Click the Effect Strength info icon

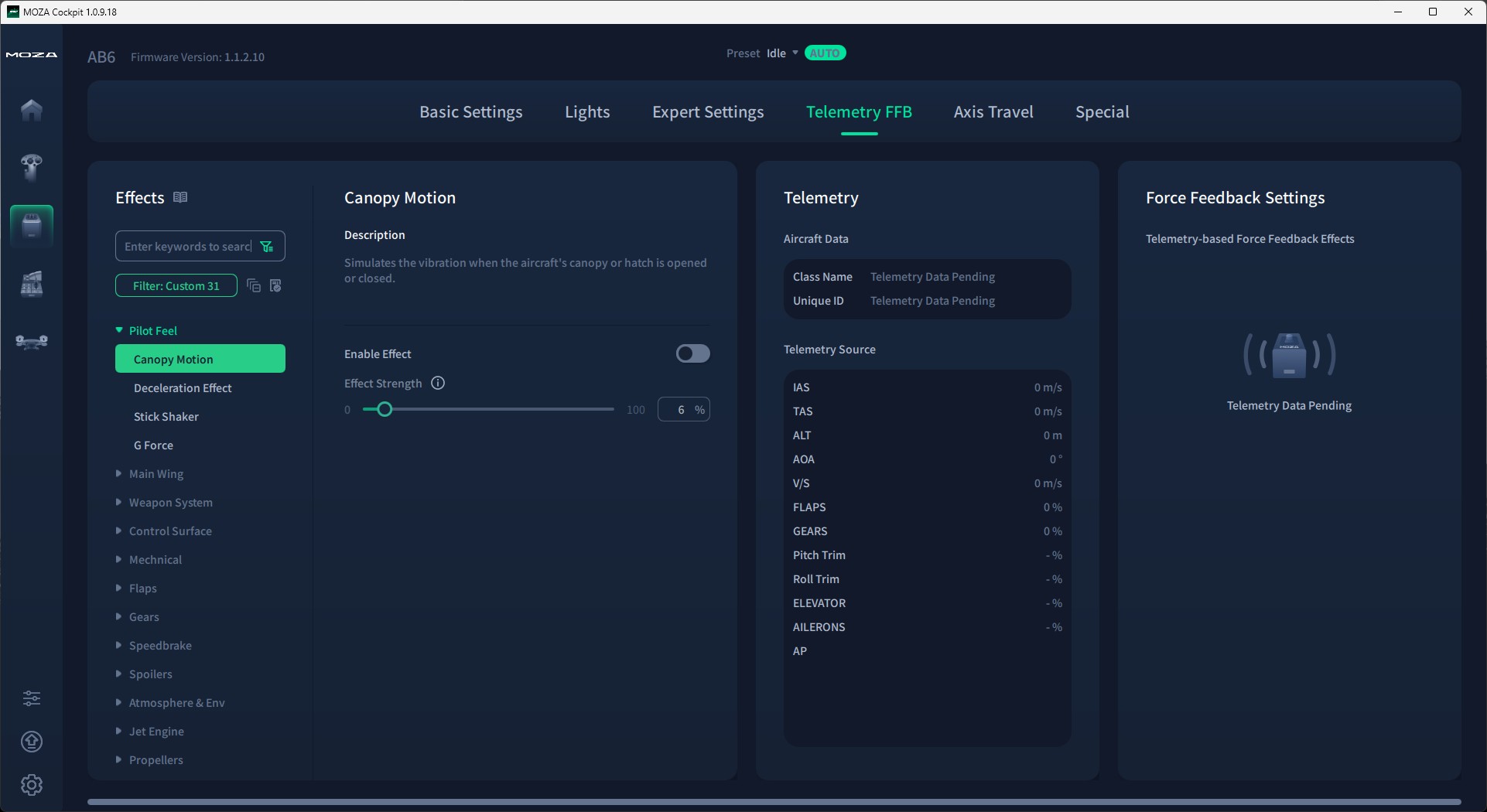pyautogui.click(x=438, y=383)
